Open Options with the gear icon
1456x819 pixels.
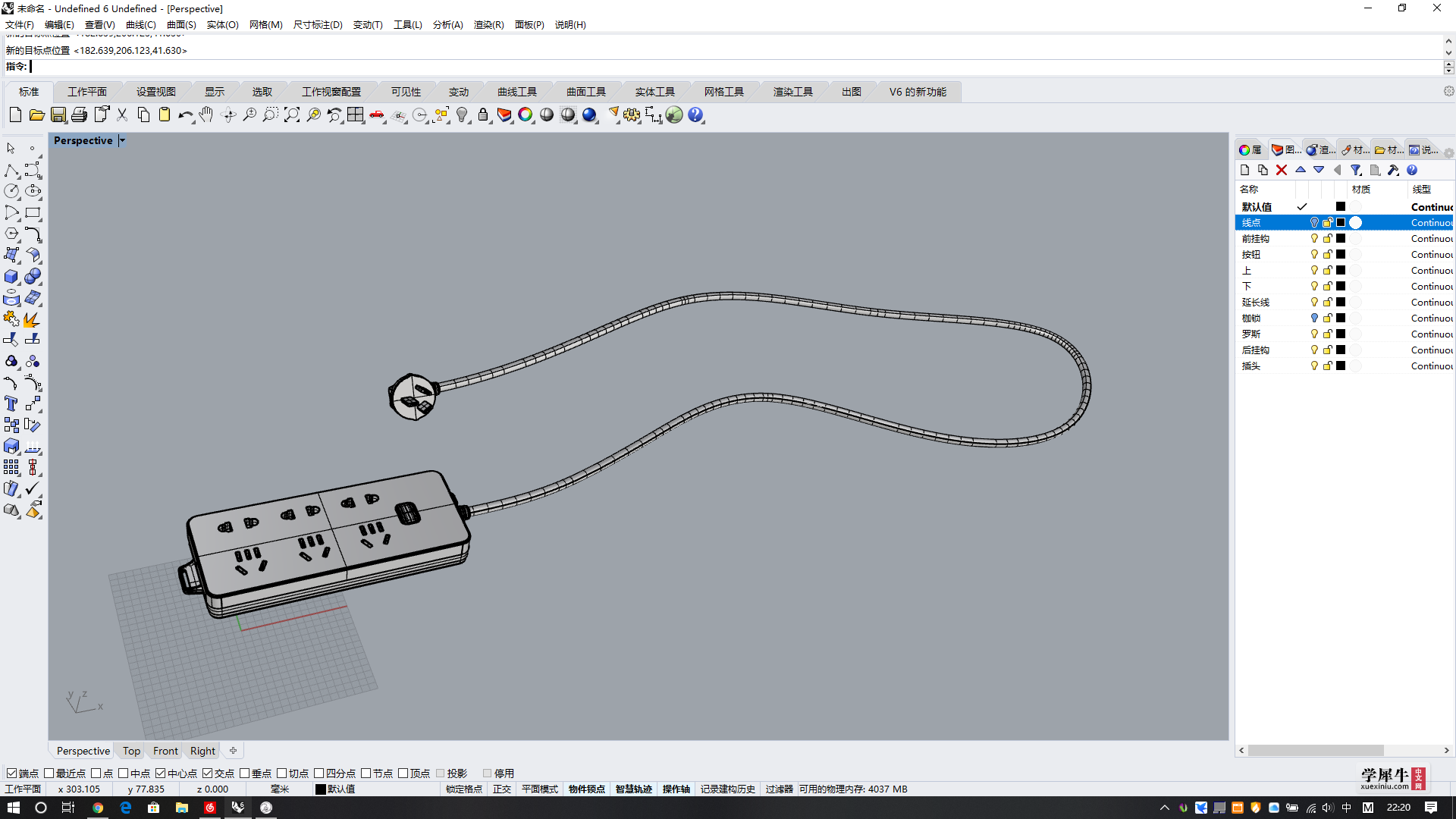[x=632, y=115]
